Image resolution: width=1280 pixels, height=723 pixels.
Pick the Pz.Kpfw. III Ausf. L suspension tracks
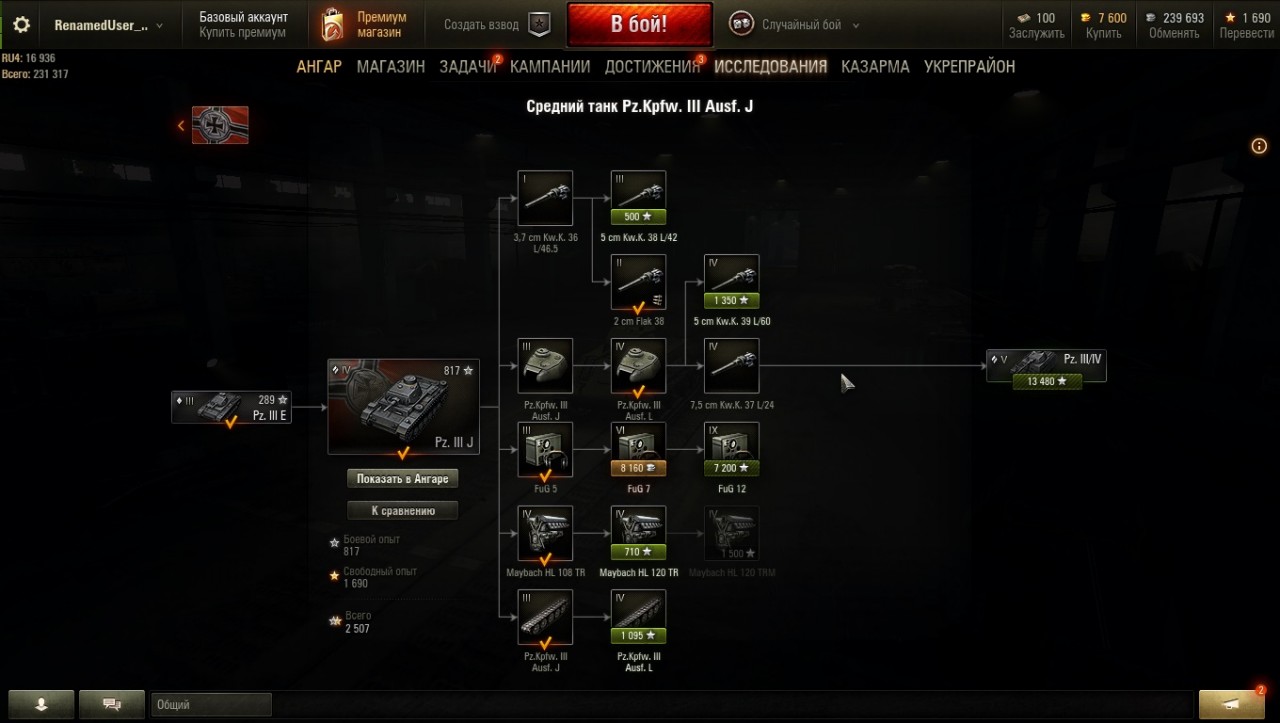pos(638,618)
